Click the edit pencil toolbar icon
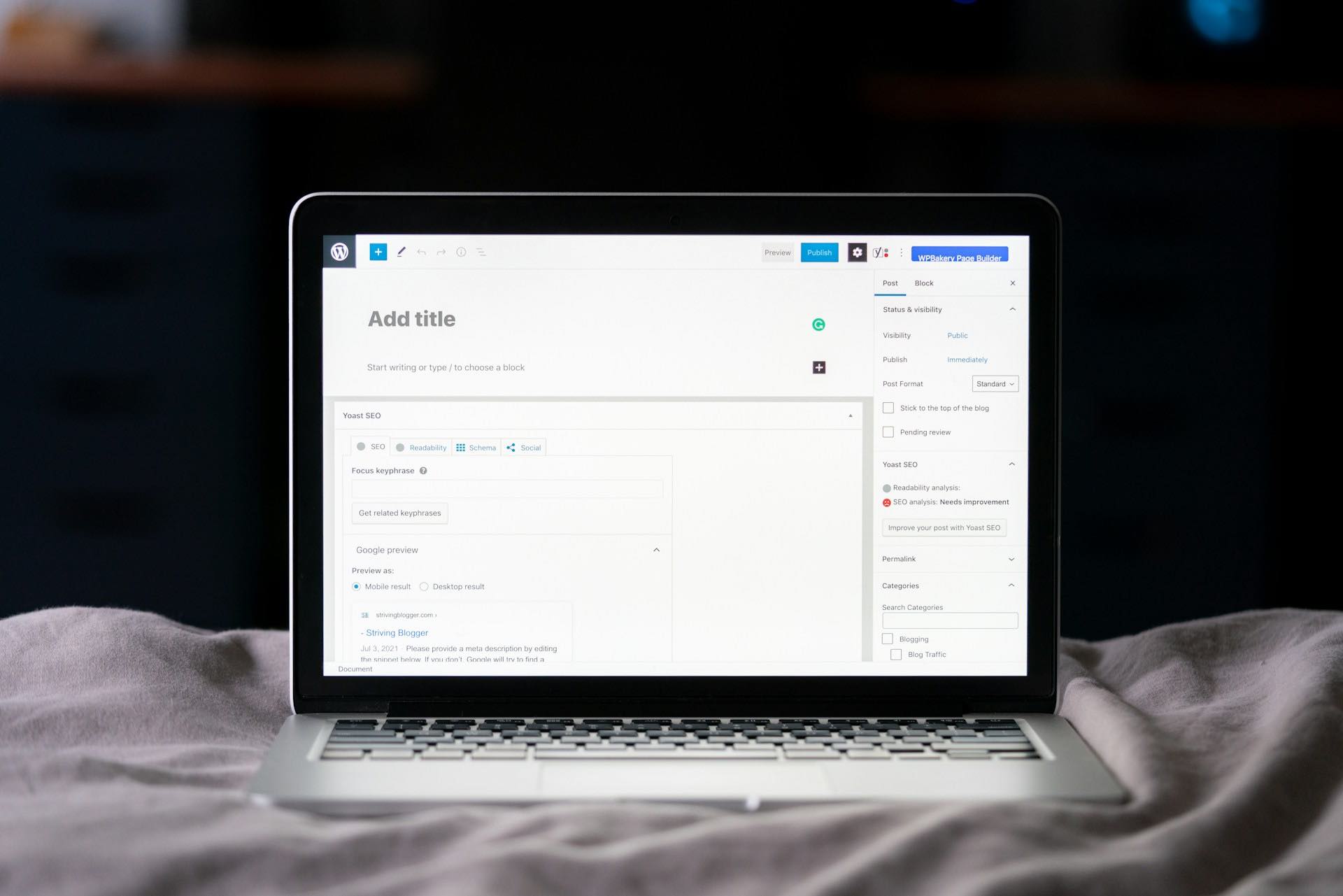 pos(400,252)
